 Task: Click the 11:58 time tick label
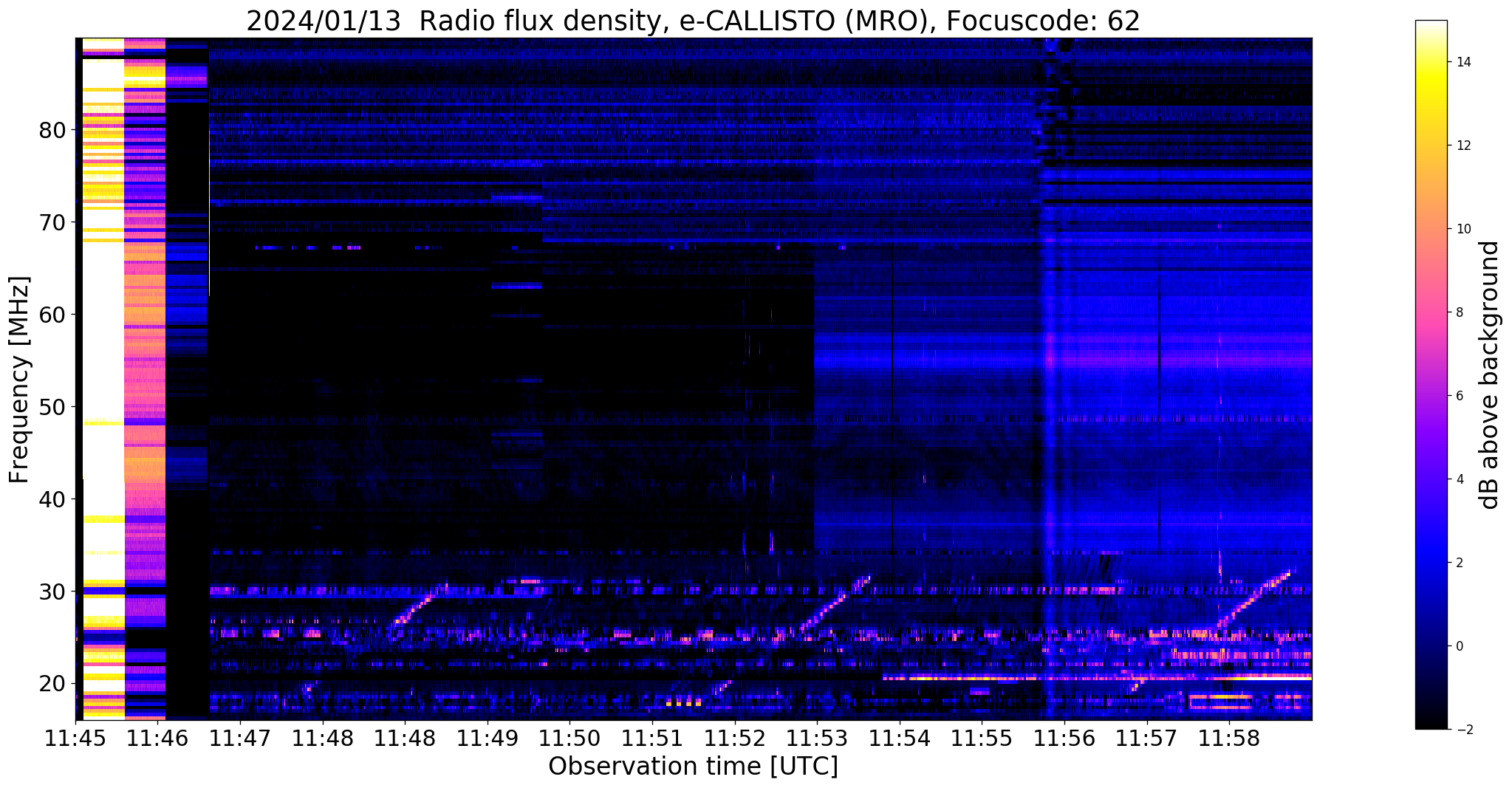1229,739
